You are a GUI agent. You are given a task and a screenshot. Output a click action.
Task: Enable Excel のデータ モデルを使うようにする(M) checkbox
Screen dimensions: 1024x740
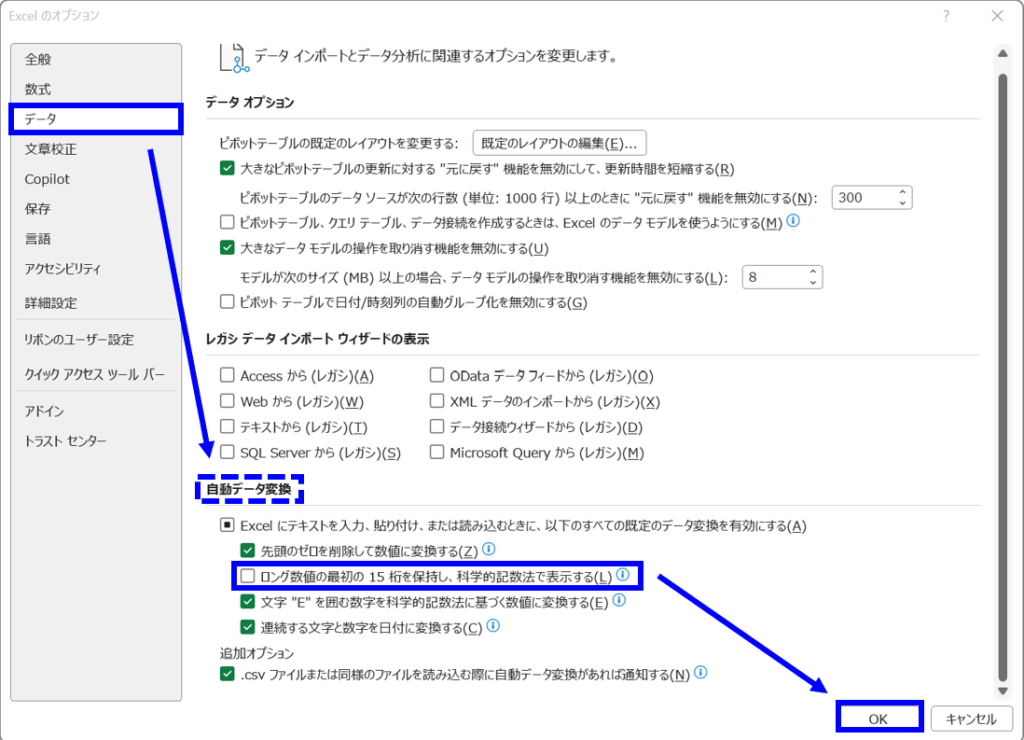pos(227,222)
